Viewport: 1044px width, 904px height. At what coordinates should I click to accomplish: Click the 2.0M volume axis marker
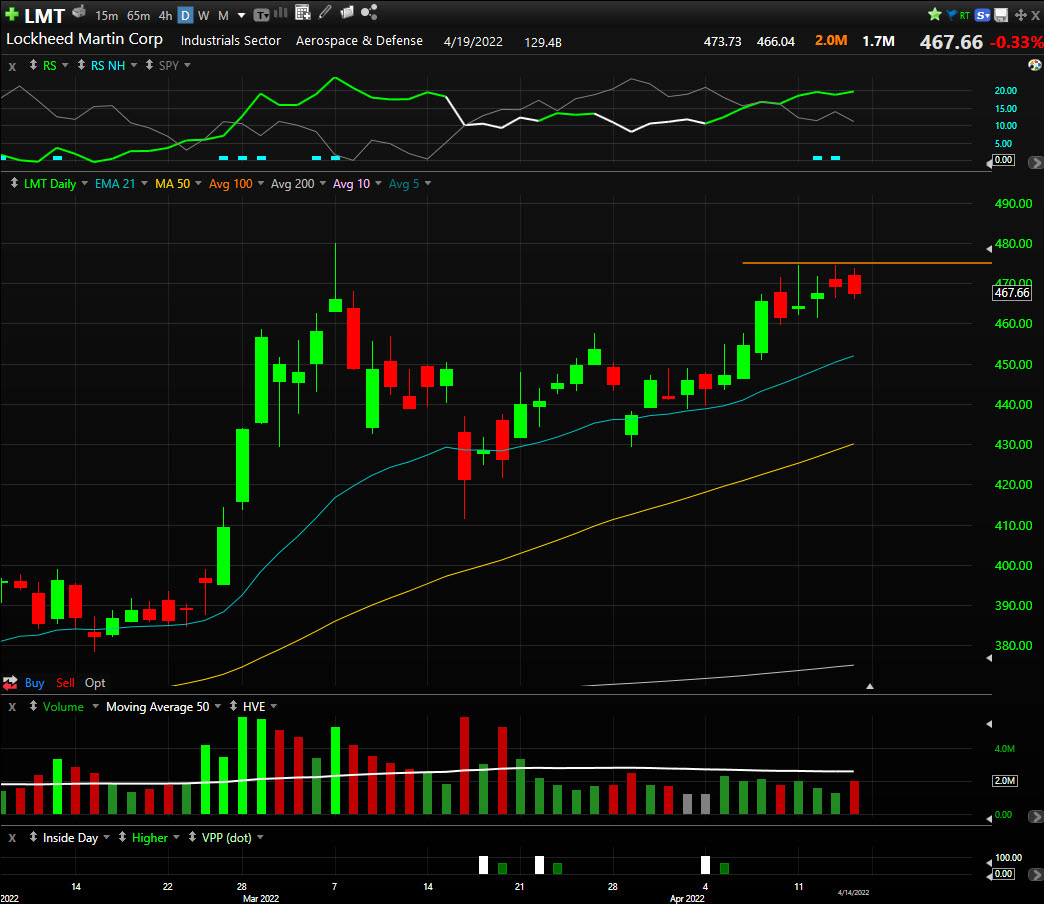(x=1005, y=780)
